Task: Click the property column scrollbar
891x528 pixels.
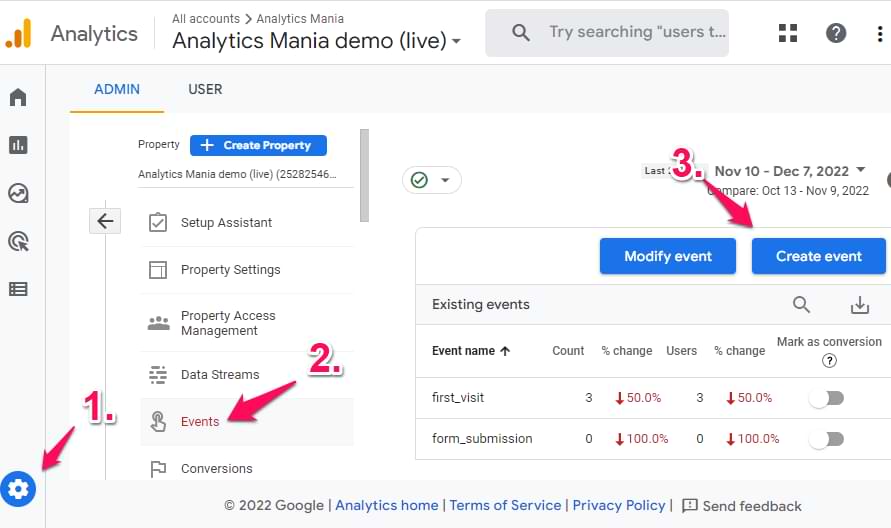Action: tap(364, 176)
